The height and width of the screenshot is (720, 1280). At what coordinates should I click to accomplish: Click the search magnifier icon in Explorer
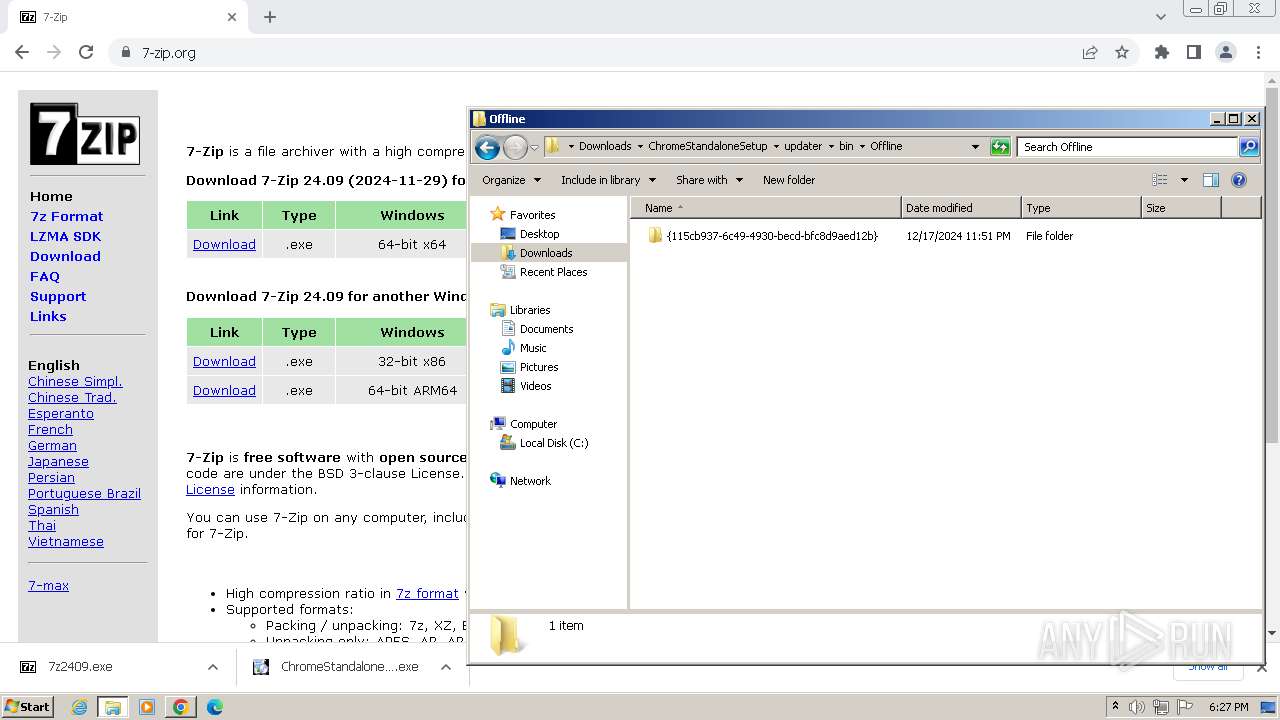tap(1249, 147)
